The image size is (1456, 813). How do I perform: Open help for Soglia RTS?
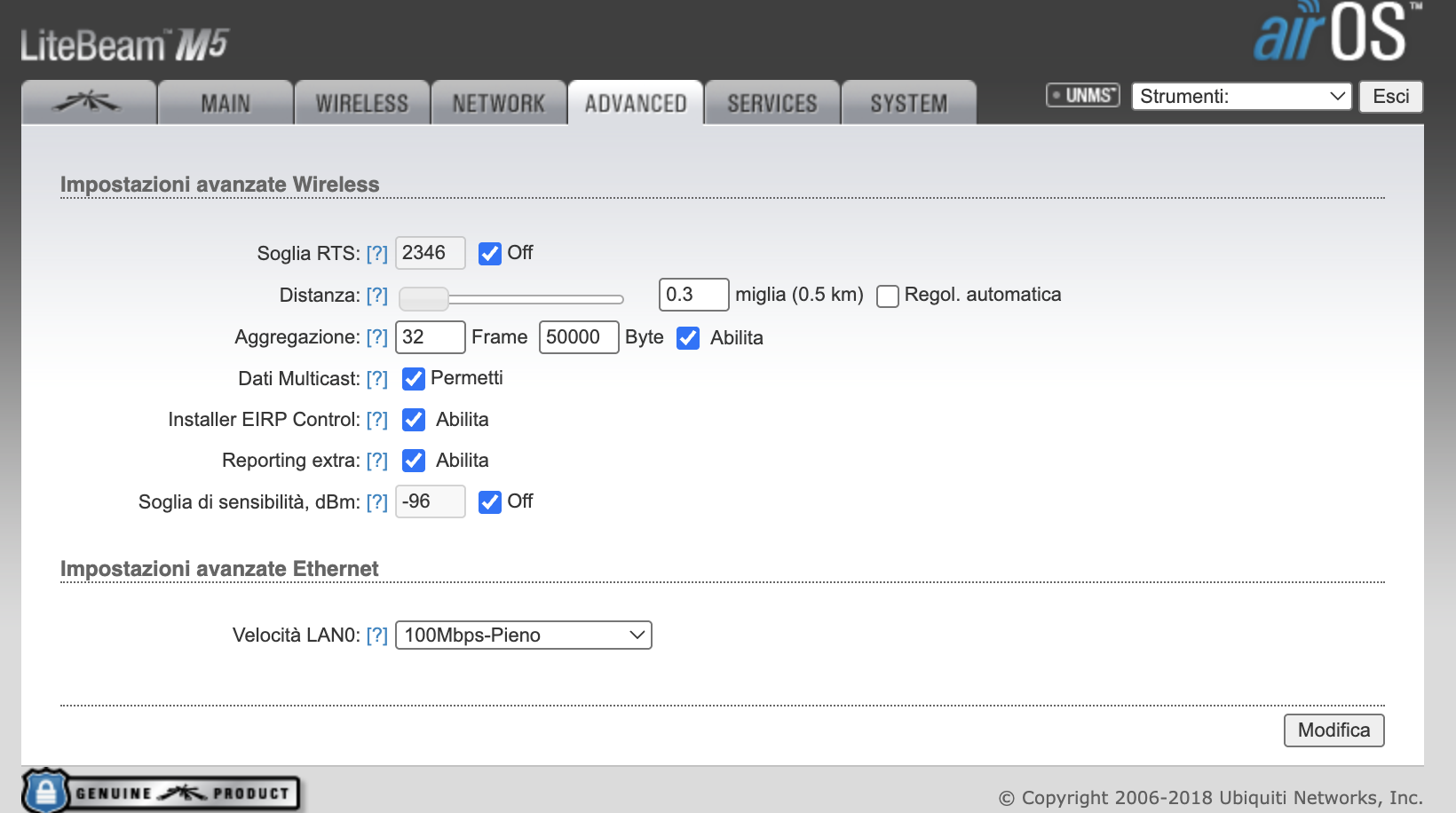[x=376, y=254]
